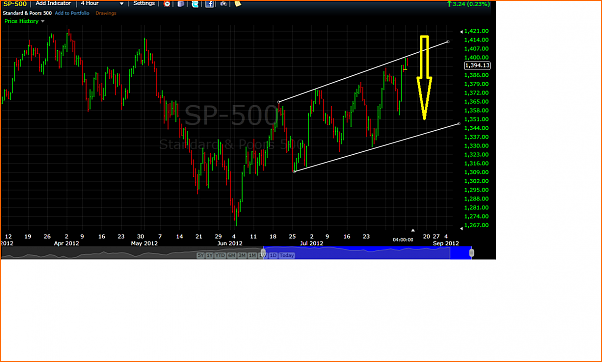This screenshot has width=602, height=362.
Task: Select the 6M range button
Action: pos(231,255)
